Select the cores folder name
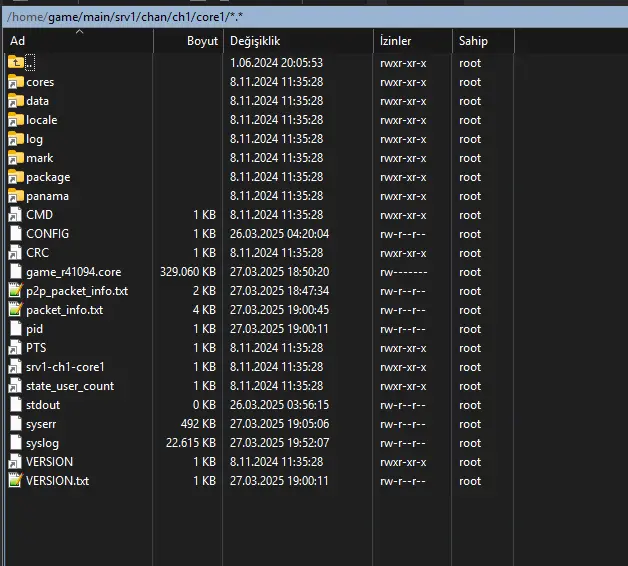 (40, 82)
